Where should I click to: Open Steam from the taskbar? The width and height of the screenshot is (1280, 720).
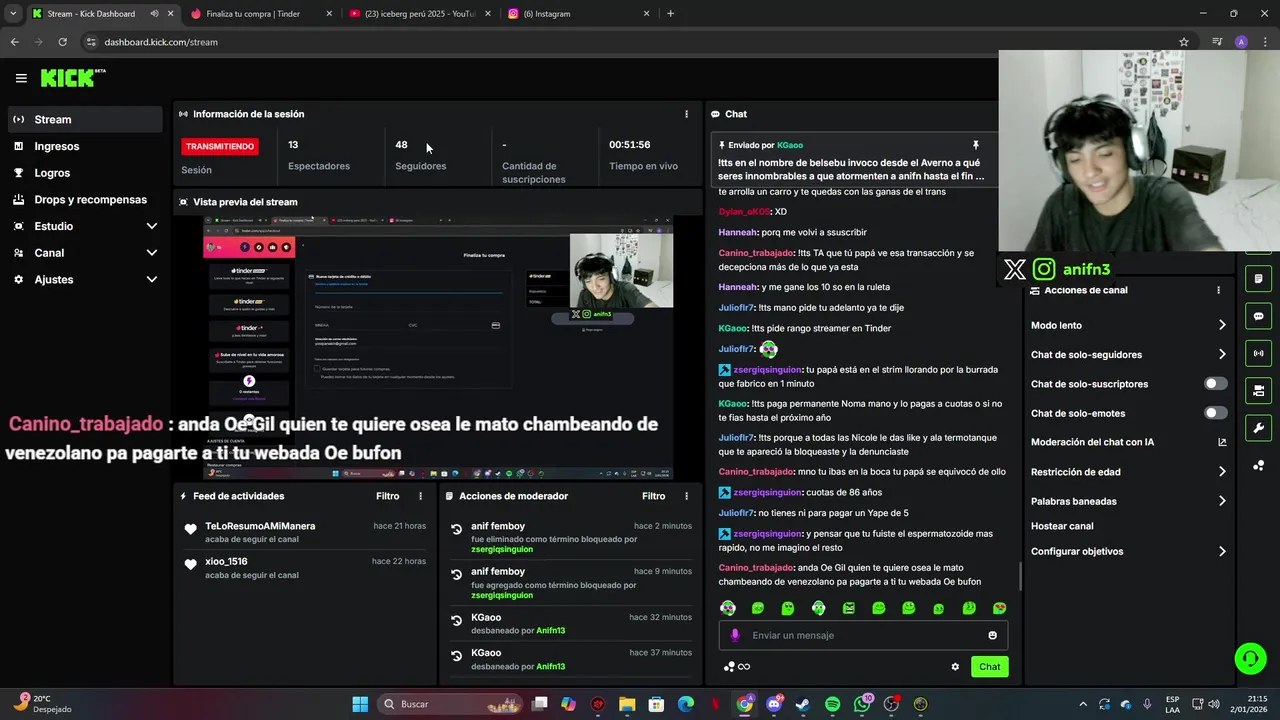pyautogui.click(x=803, y=704)
